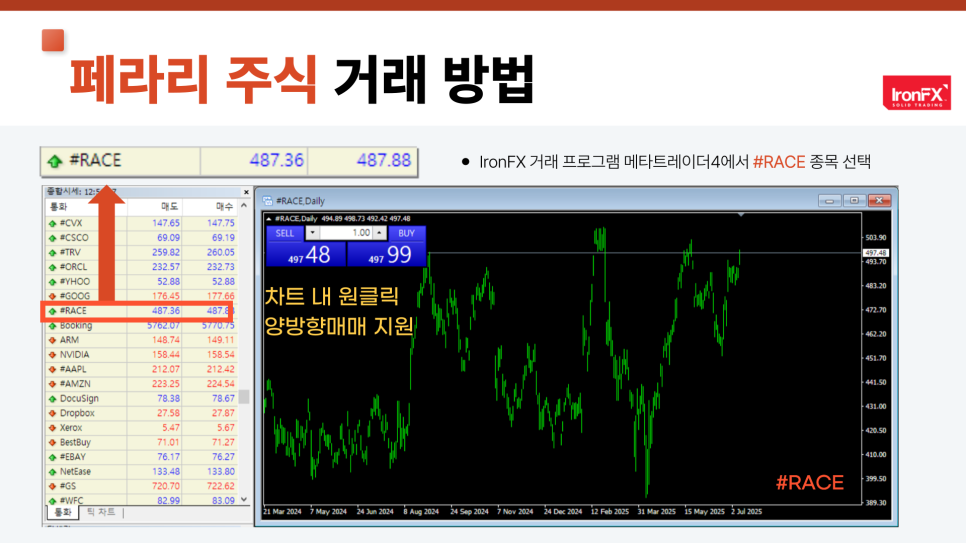Close the market watch panel

tap(246, 192)
